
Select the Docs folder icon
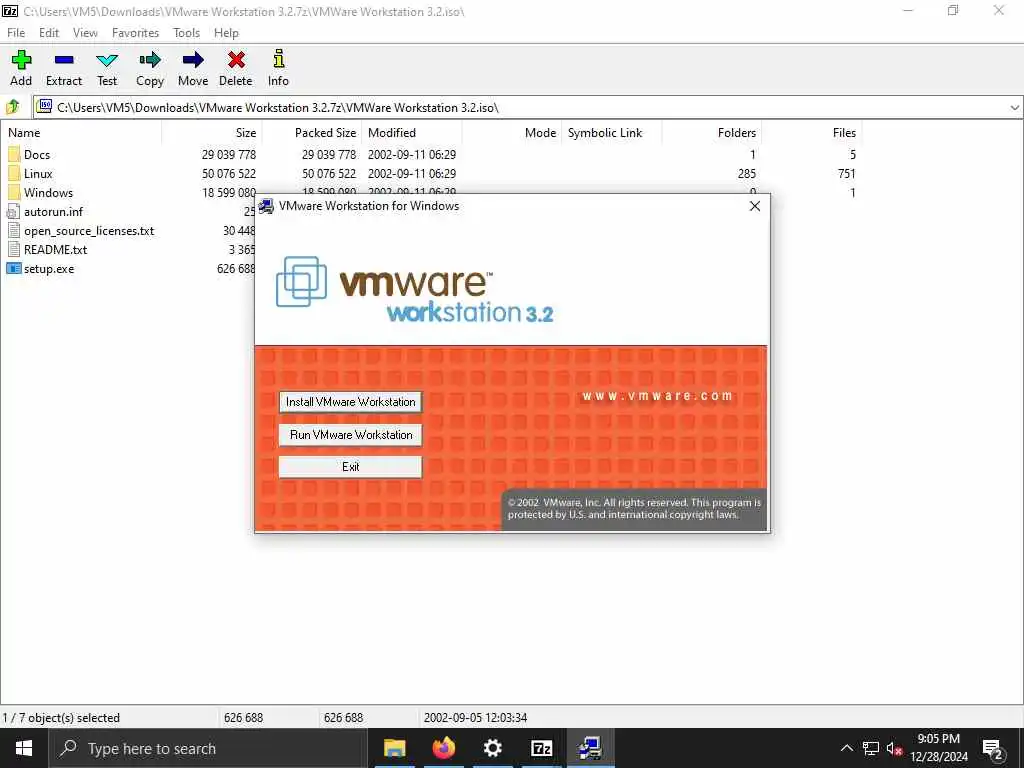[x=14, y=155]
